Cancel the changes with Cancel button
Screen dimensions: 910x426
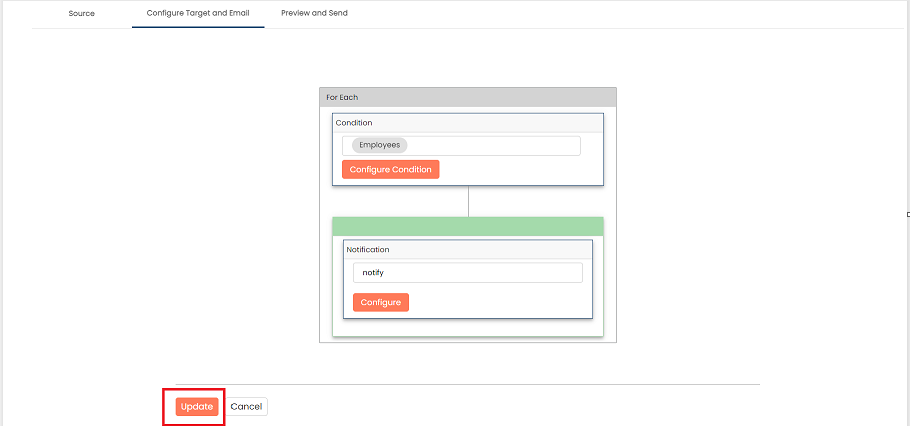point(246,407)
